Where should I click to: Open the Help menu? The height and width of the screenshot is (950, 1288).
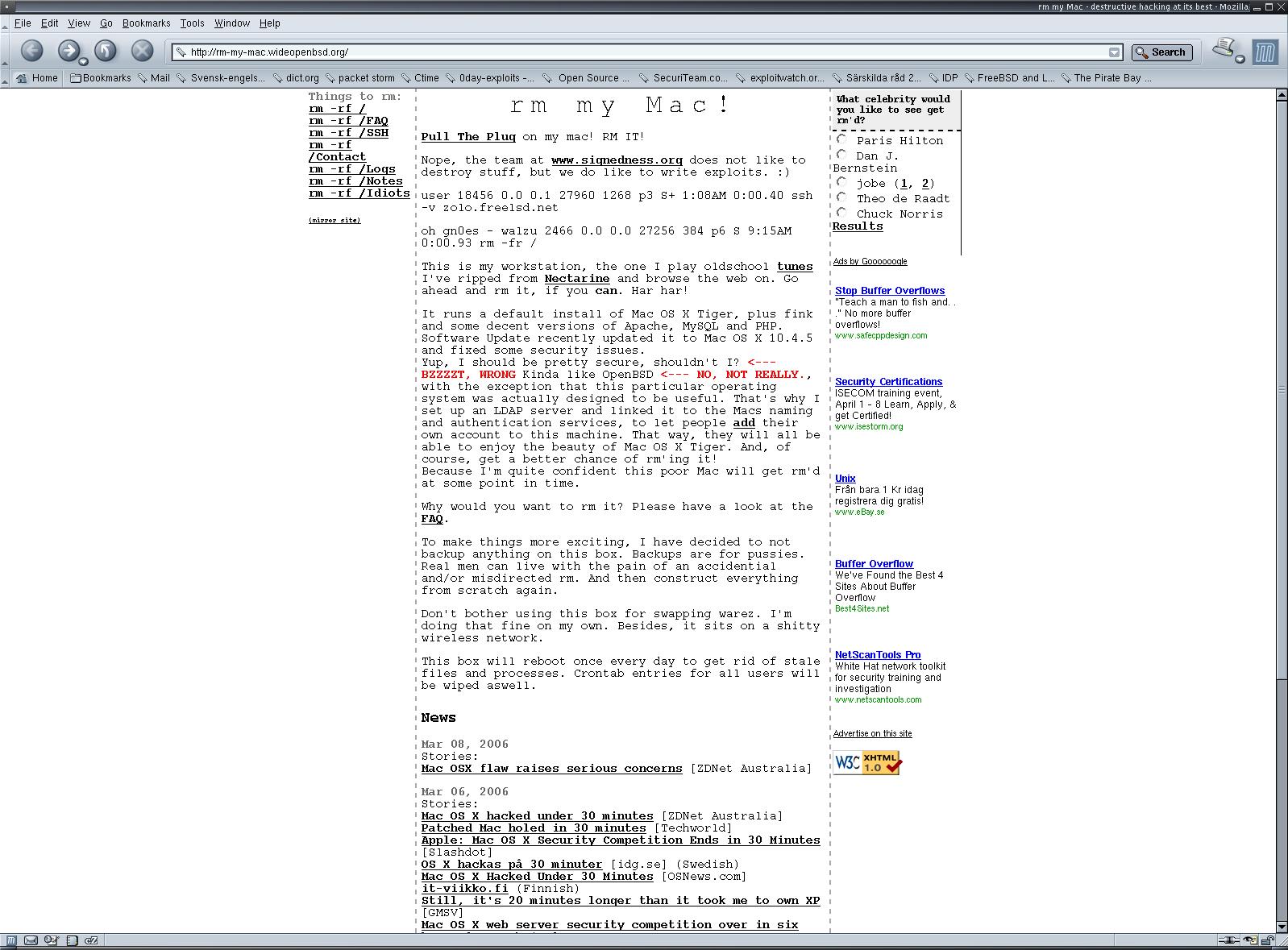tap(269, 23)
